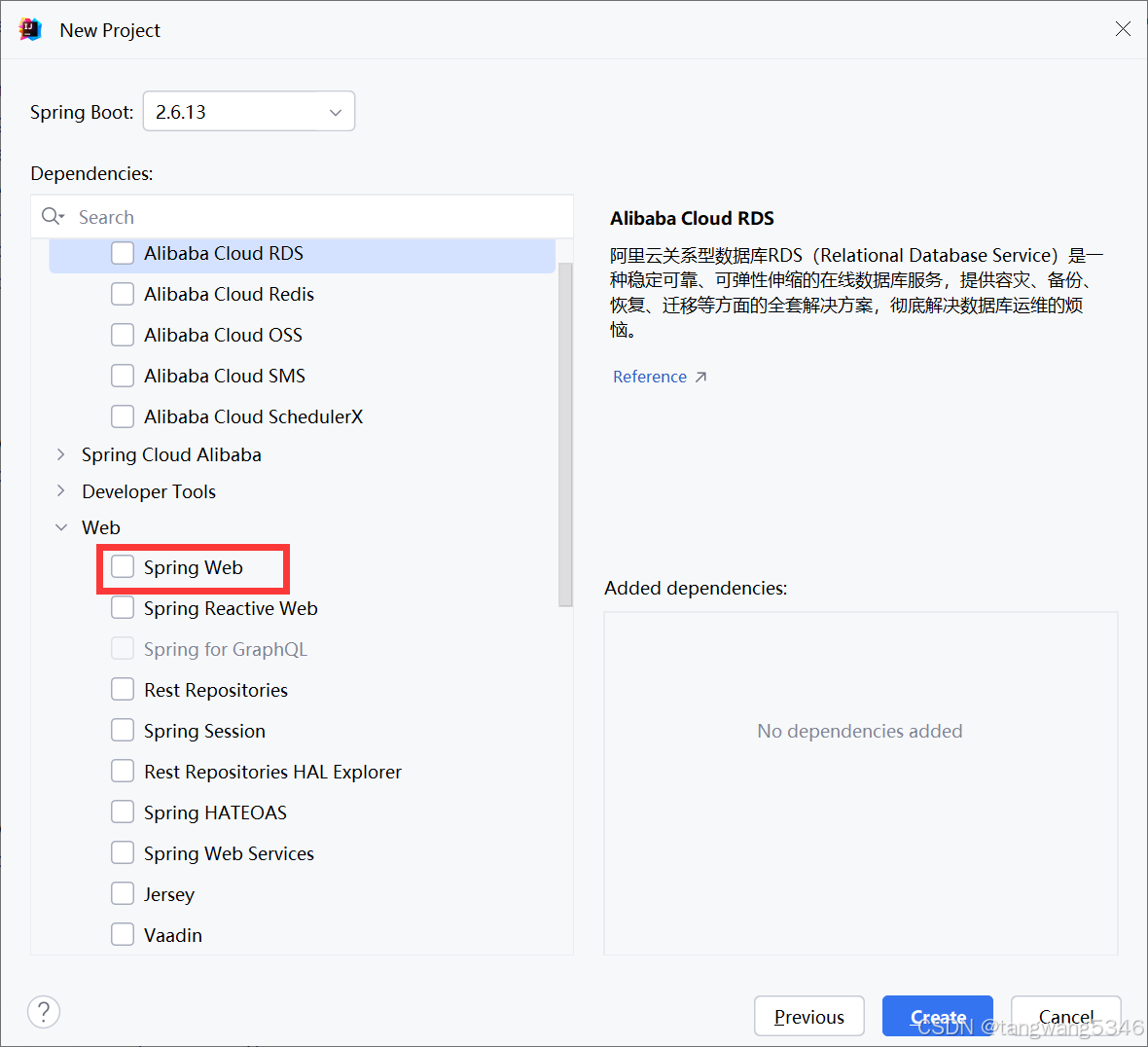1148x1047 pixels.
Task: Select the Rest Repositories row text
Action: 216,691
